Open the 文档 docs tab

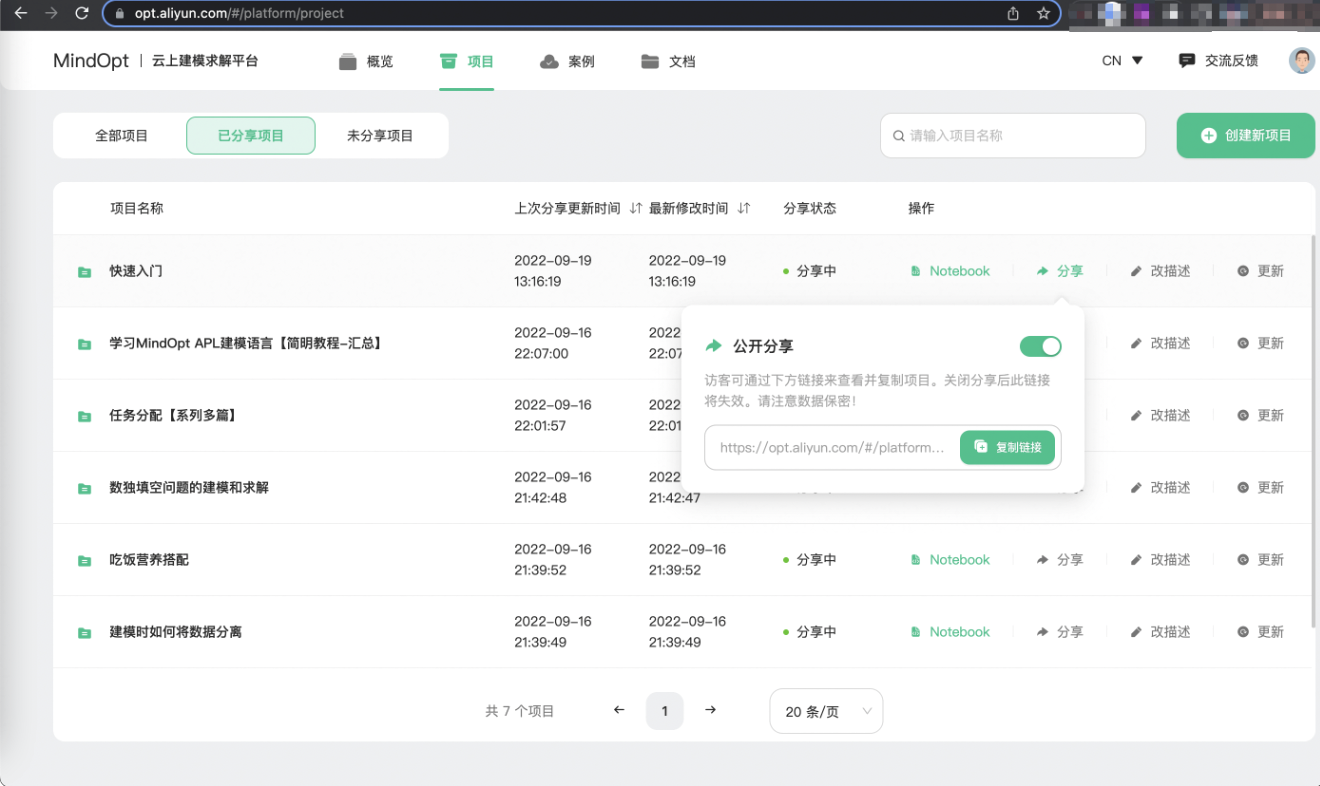pos(668,61)
